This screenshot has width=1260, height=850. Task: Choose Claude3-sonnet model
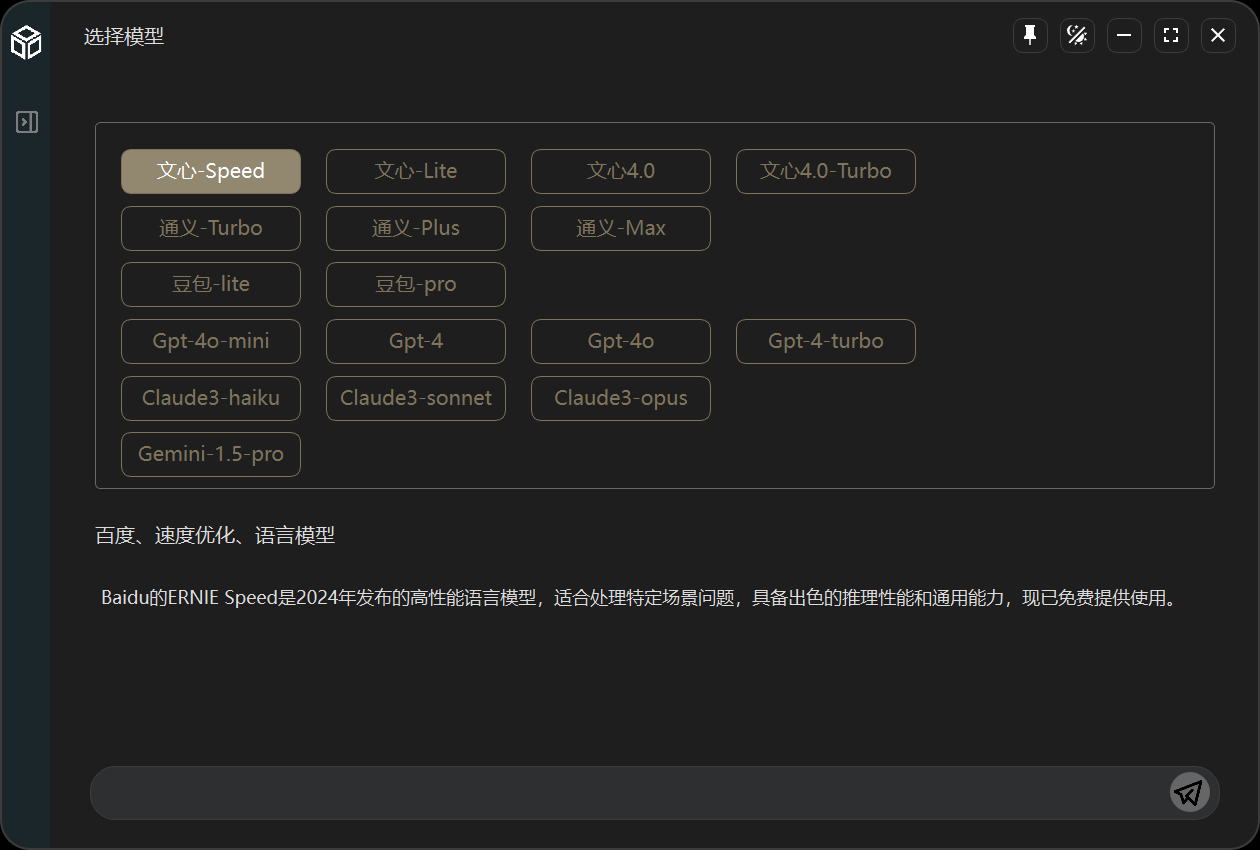tap(416, 398)
